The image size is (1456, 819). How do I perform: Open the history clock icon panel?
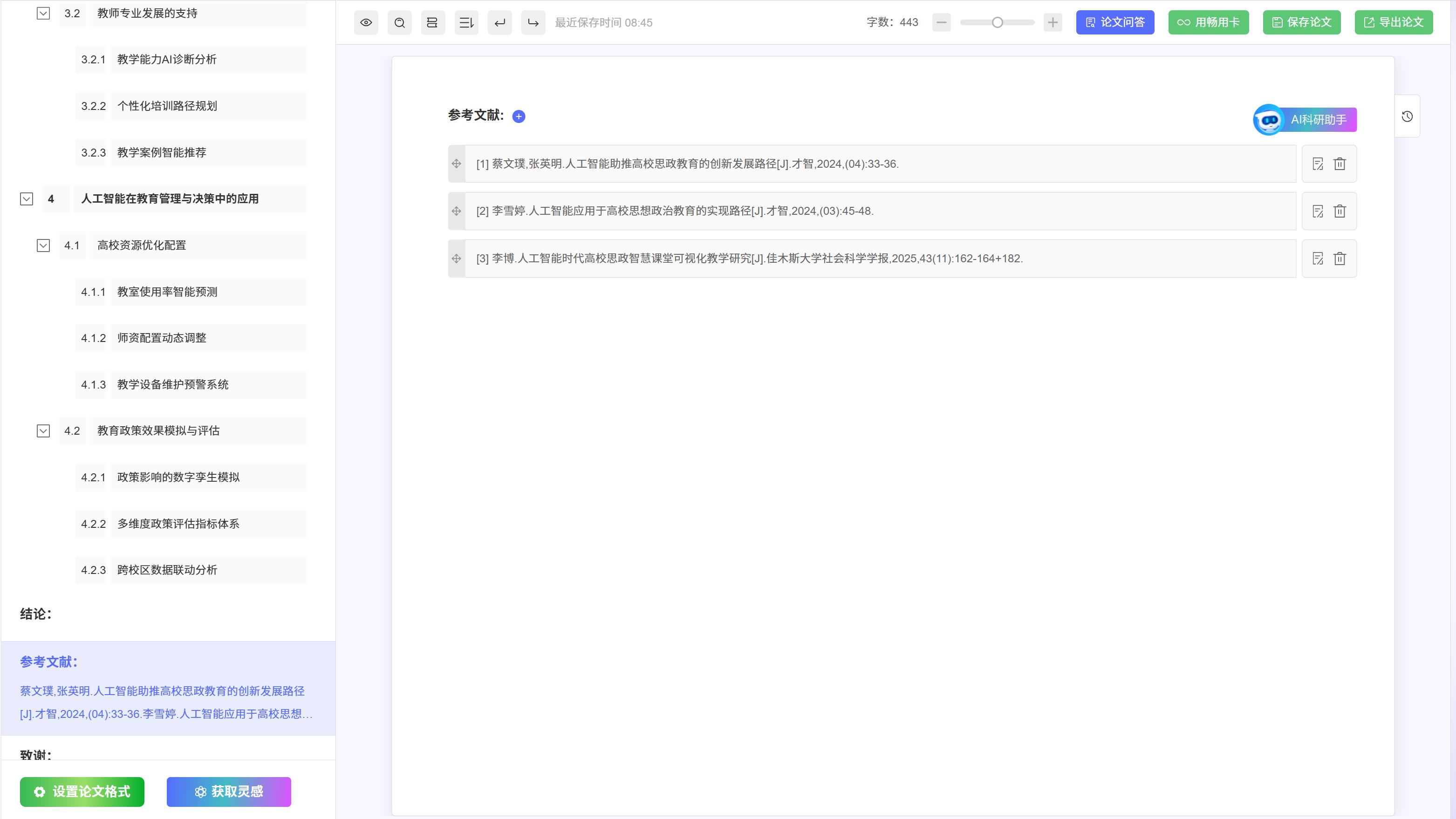[x=1407, y=116]
